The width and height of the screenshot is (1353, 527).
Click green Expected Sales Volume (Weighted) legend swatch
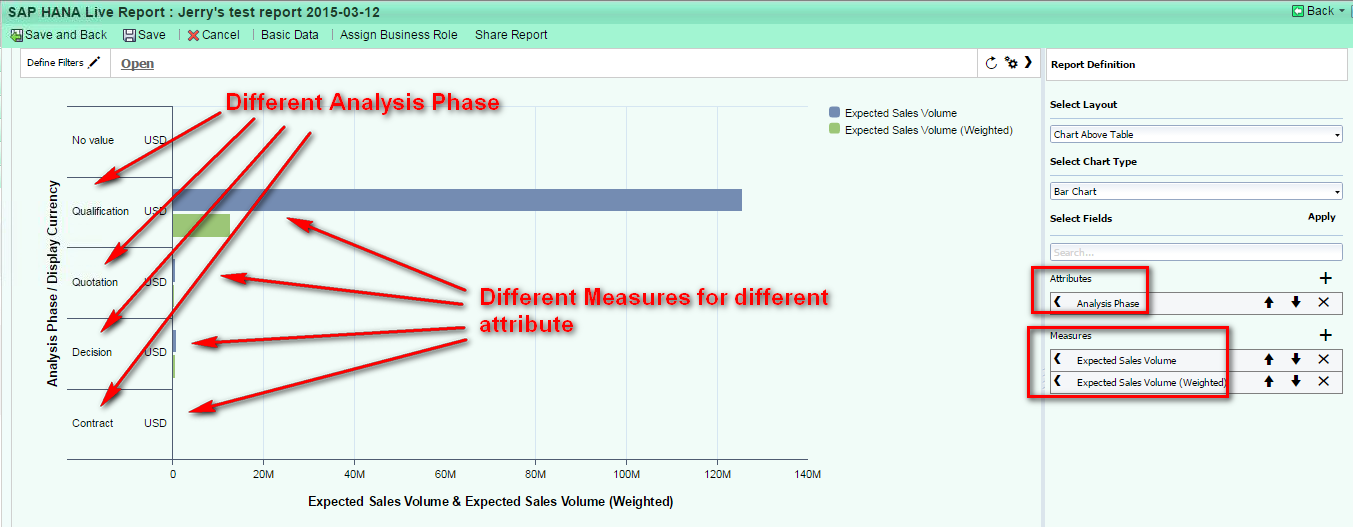(834, 130)
